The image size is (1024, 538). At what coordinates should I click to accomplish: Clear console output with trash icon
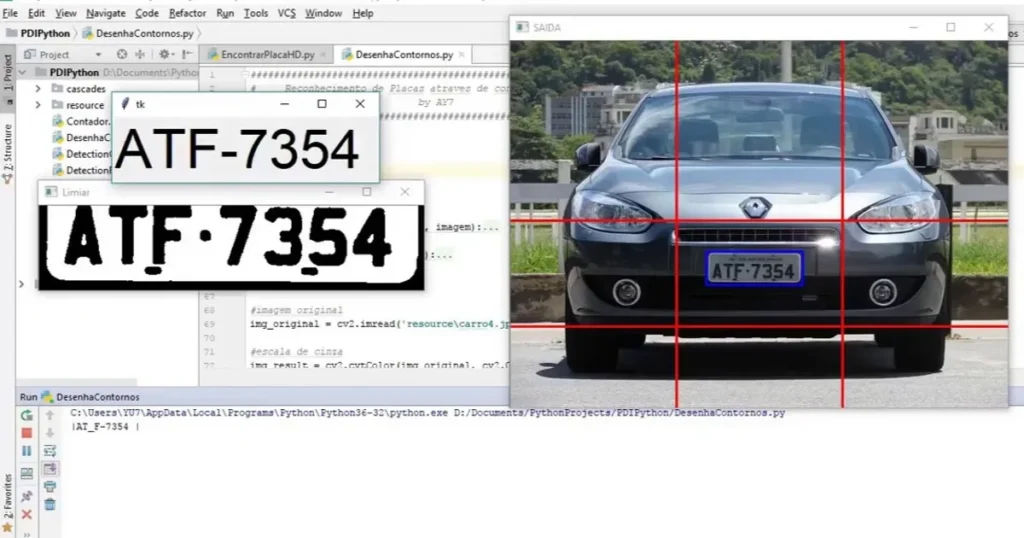tap(49, 505)
